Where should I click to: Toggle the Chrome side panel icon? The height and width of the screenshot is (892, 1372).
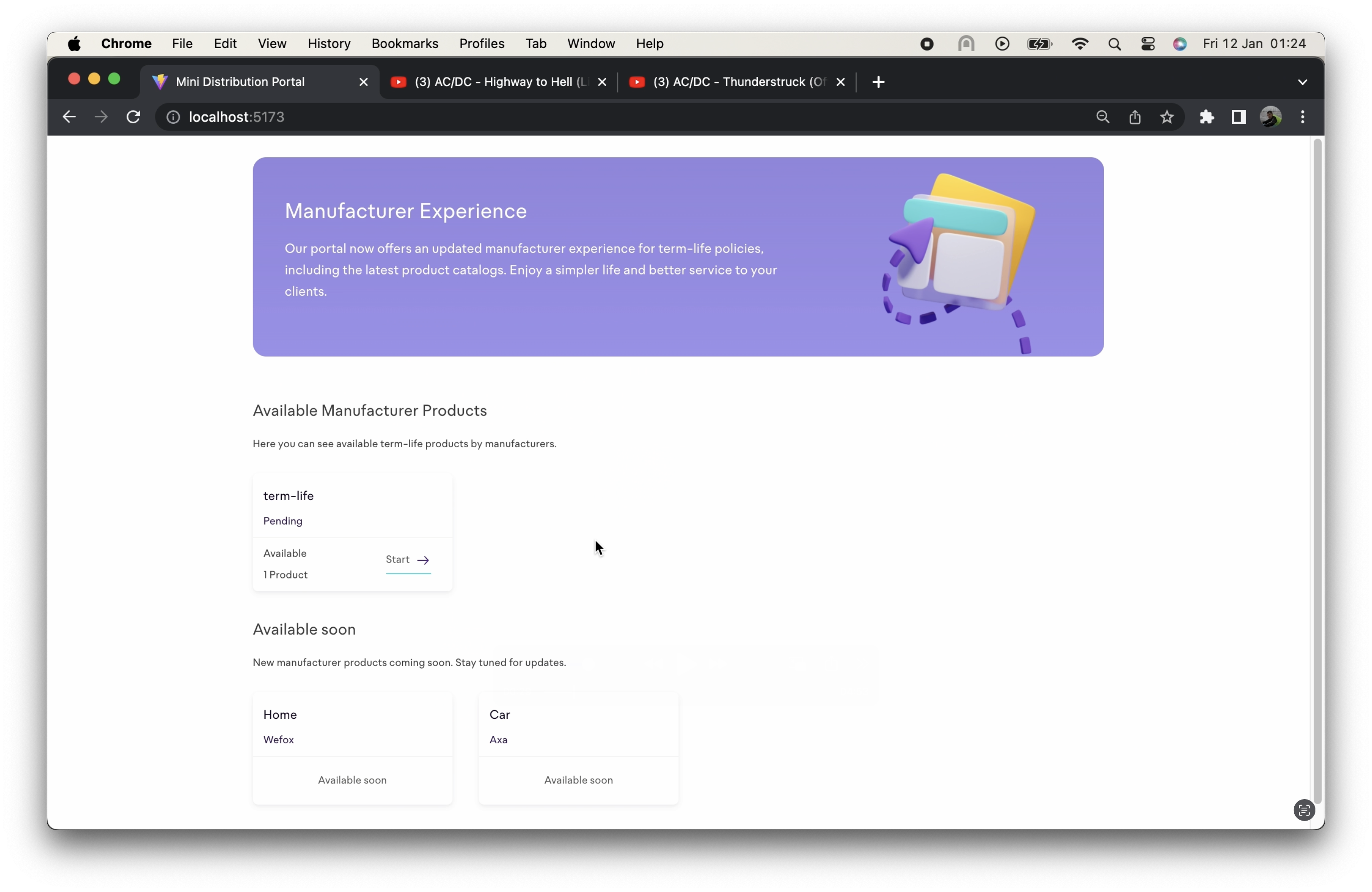coord(1238,117)
